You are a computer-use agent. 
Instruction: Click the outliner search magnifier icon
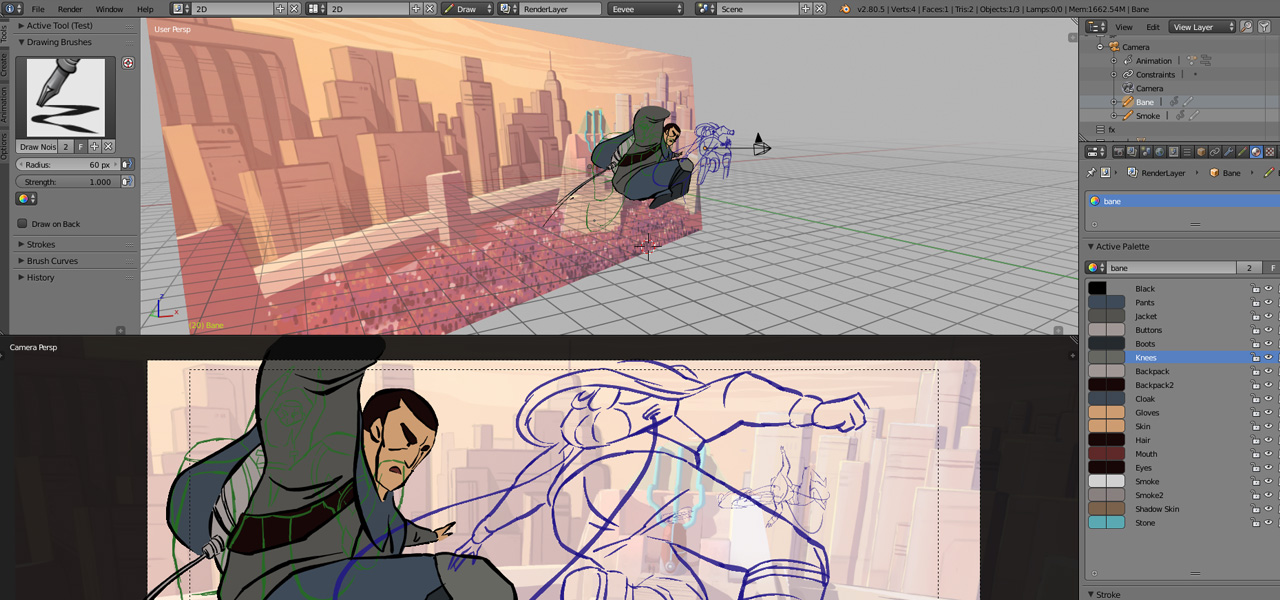pyautogui.click(x=1249, y=27)
